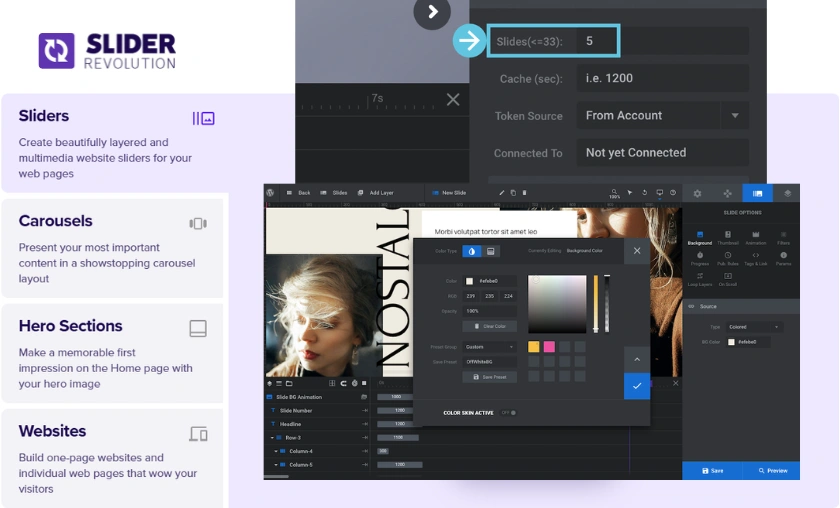Click the Clear Color button
The width and height of the screenshot is (840, 508).
pos(490,326)
